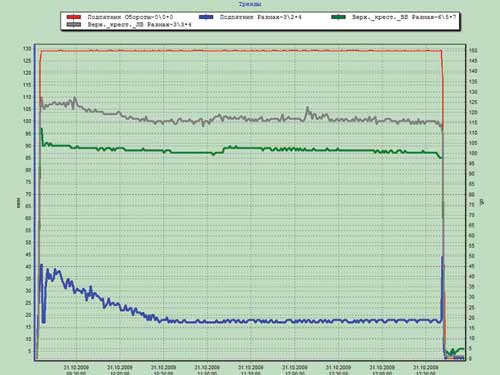Select the gray Верх. крест. legend label
The image size is (500, 375).
(x=140, y=25)
